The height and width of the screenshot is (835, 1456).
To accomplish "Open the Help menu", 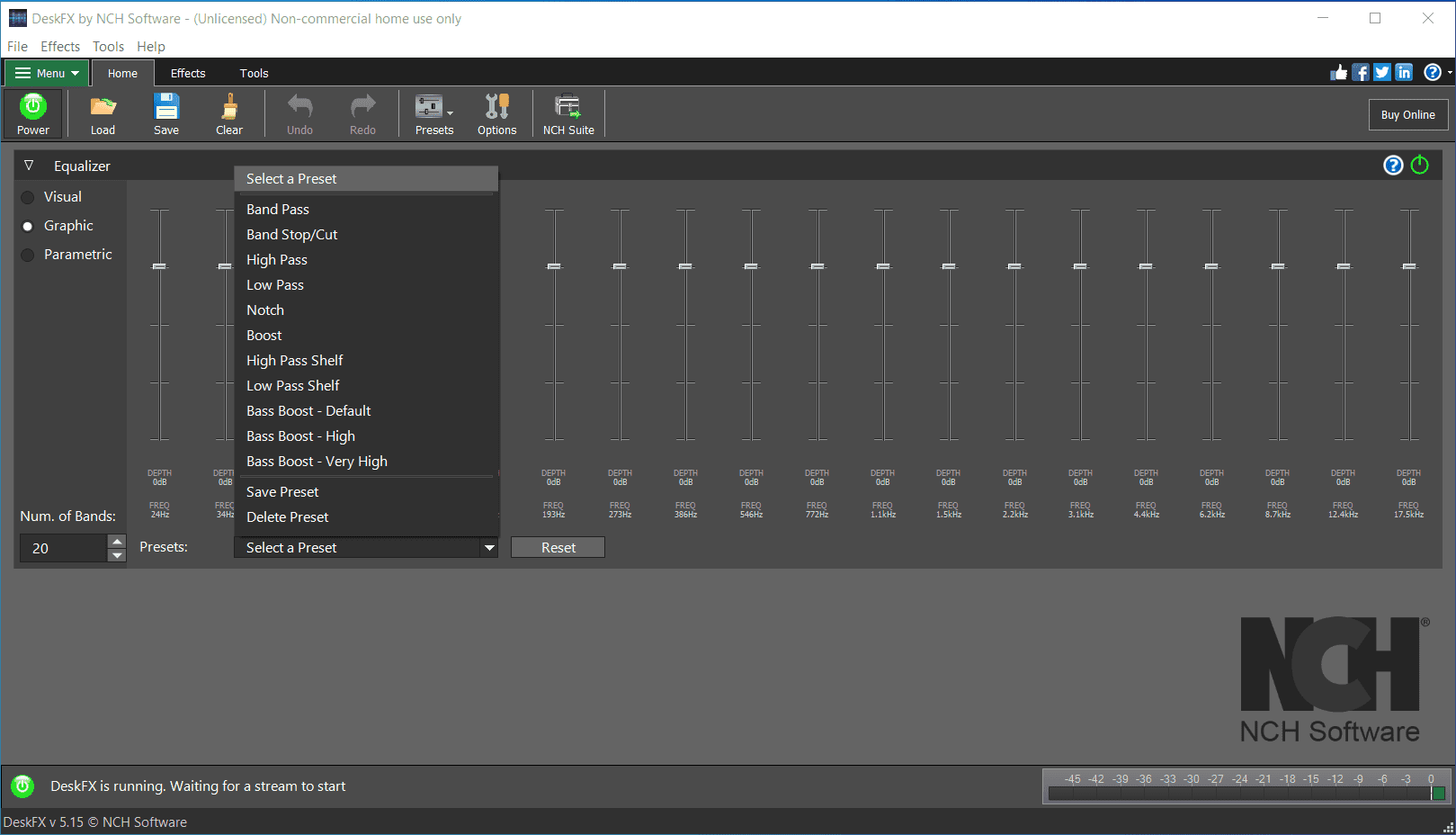I will pos(151,47).
